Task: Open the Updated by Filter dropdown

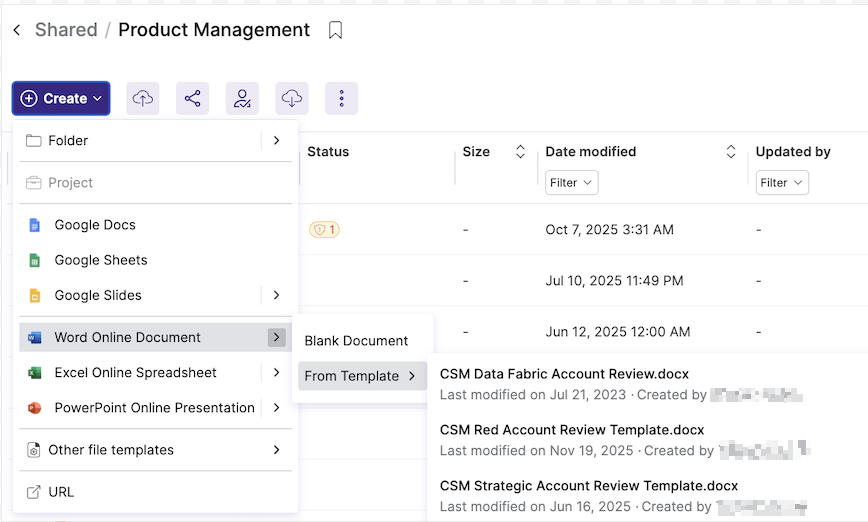Action: coord(781,183)
